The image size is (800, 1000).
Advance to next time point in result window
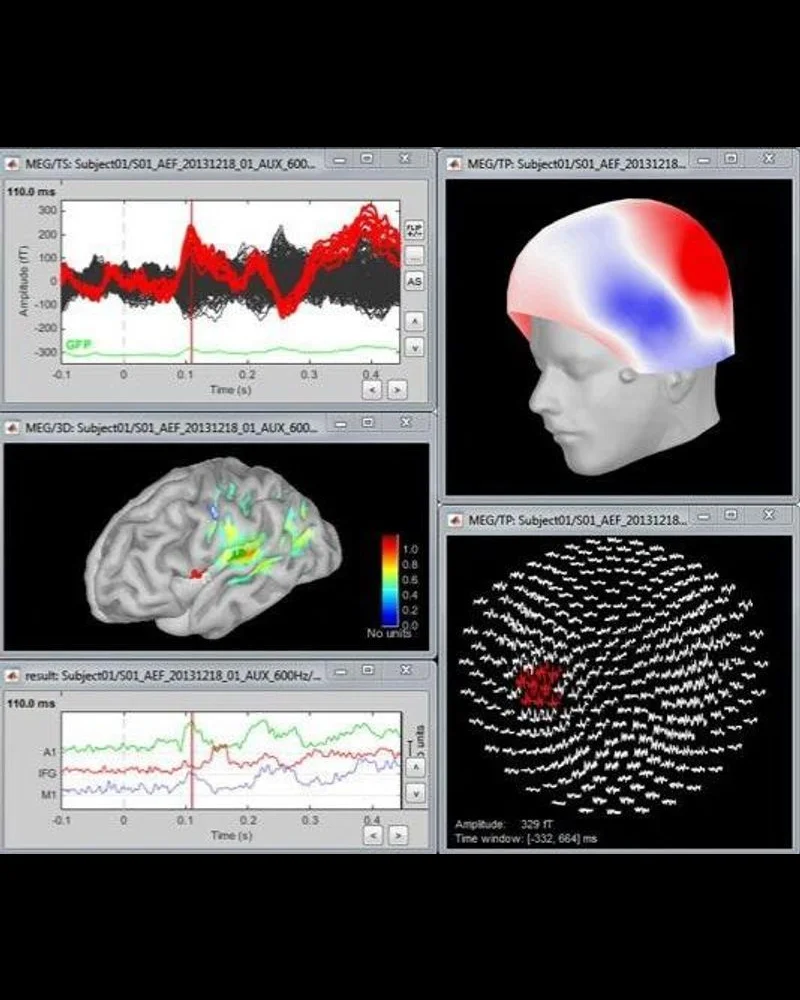click(397, 833)
